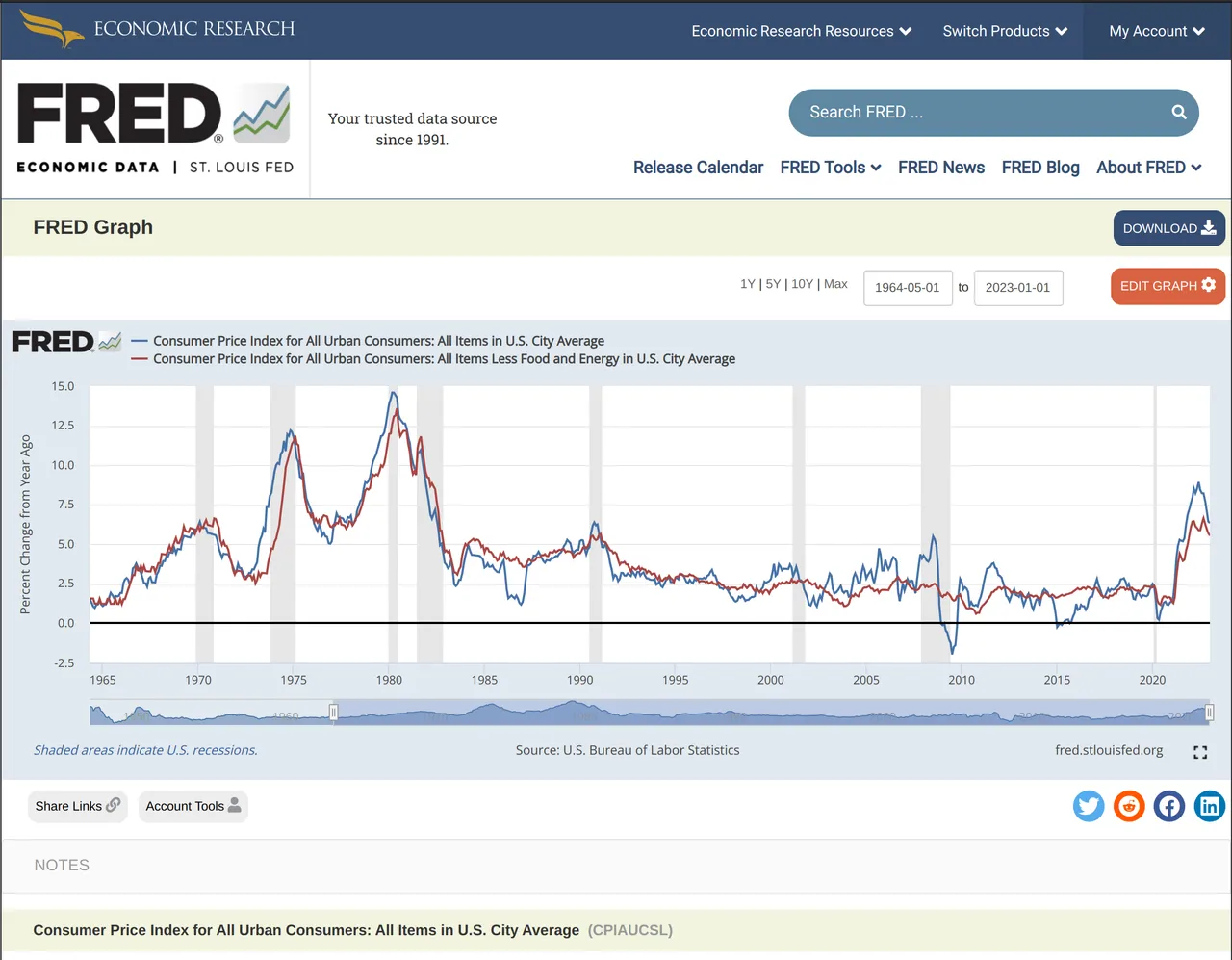
Task: Click the right range slider handle
Action: point(1210,713)
